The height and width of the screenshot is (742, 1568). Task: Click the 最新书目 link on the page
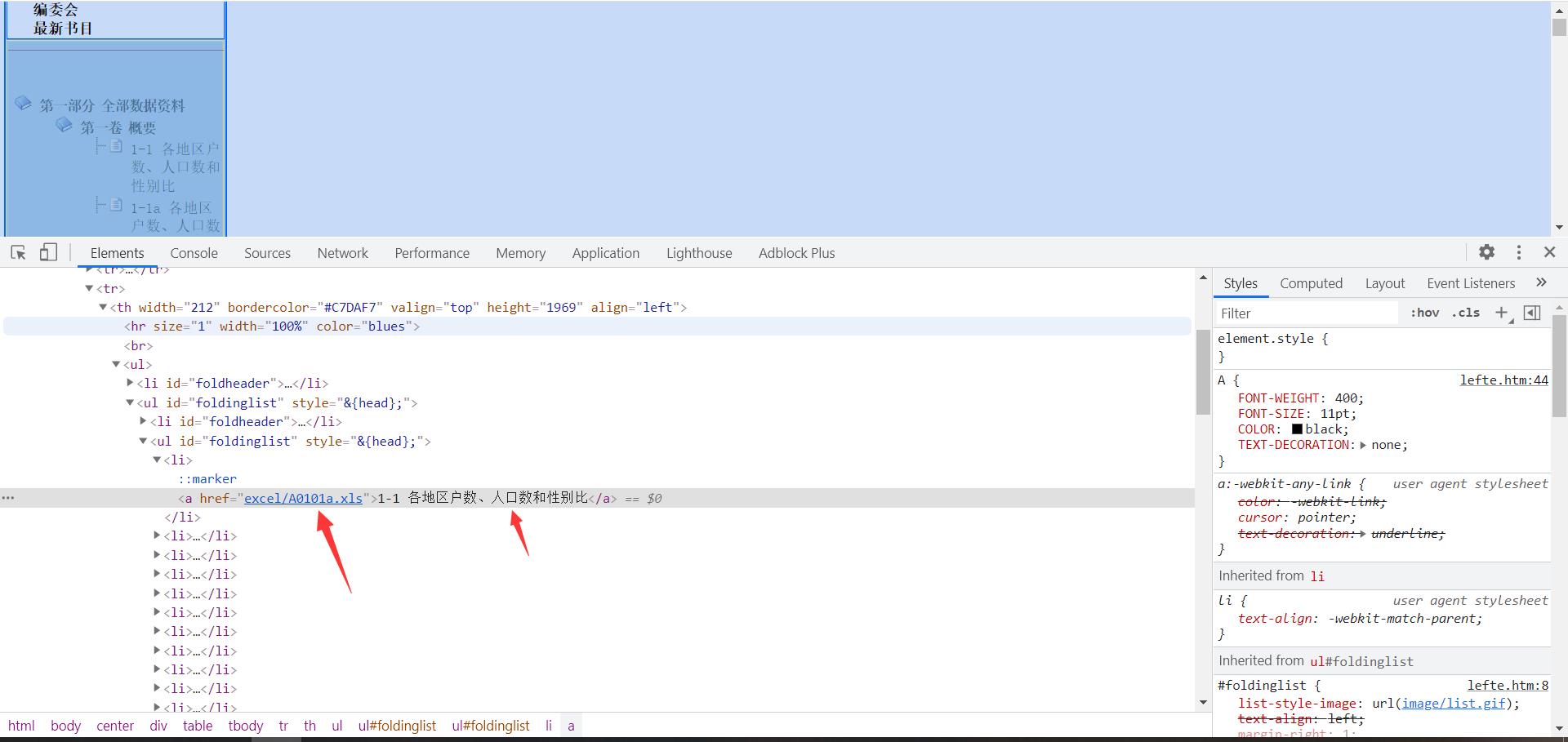(x=63, y=29)
